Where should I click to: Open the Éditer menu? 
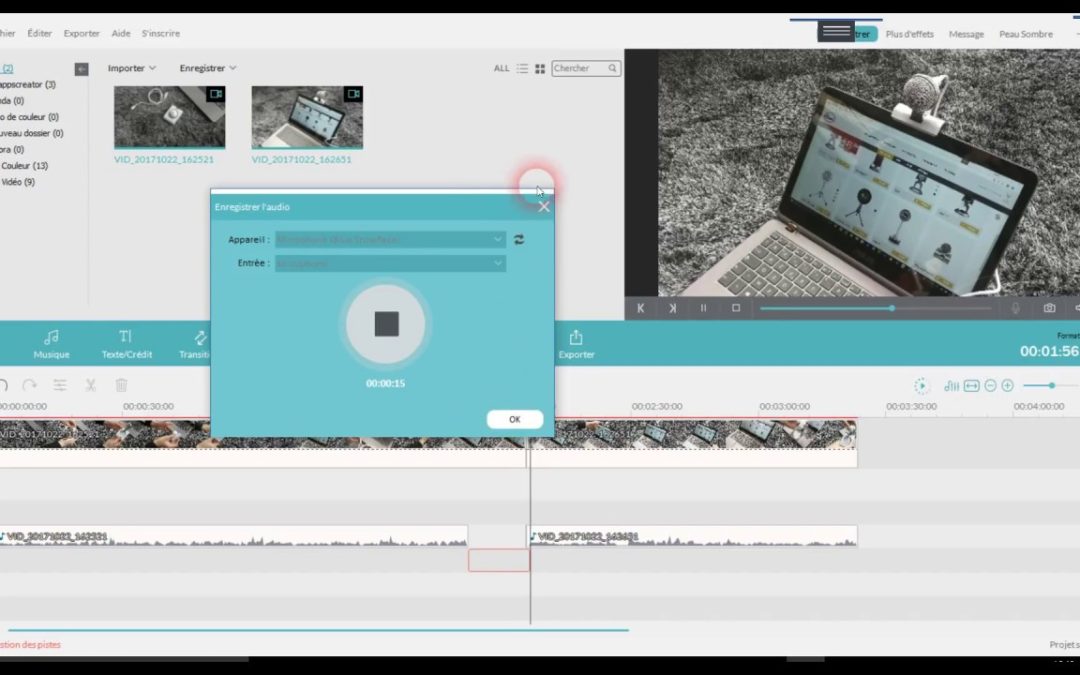click(x=39, y=33)
